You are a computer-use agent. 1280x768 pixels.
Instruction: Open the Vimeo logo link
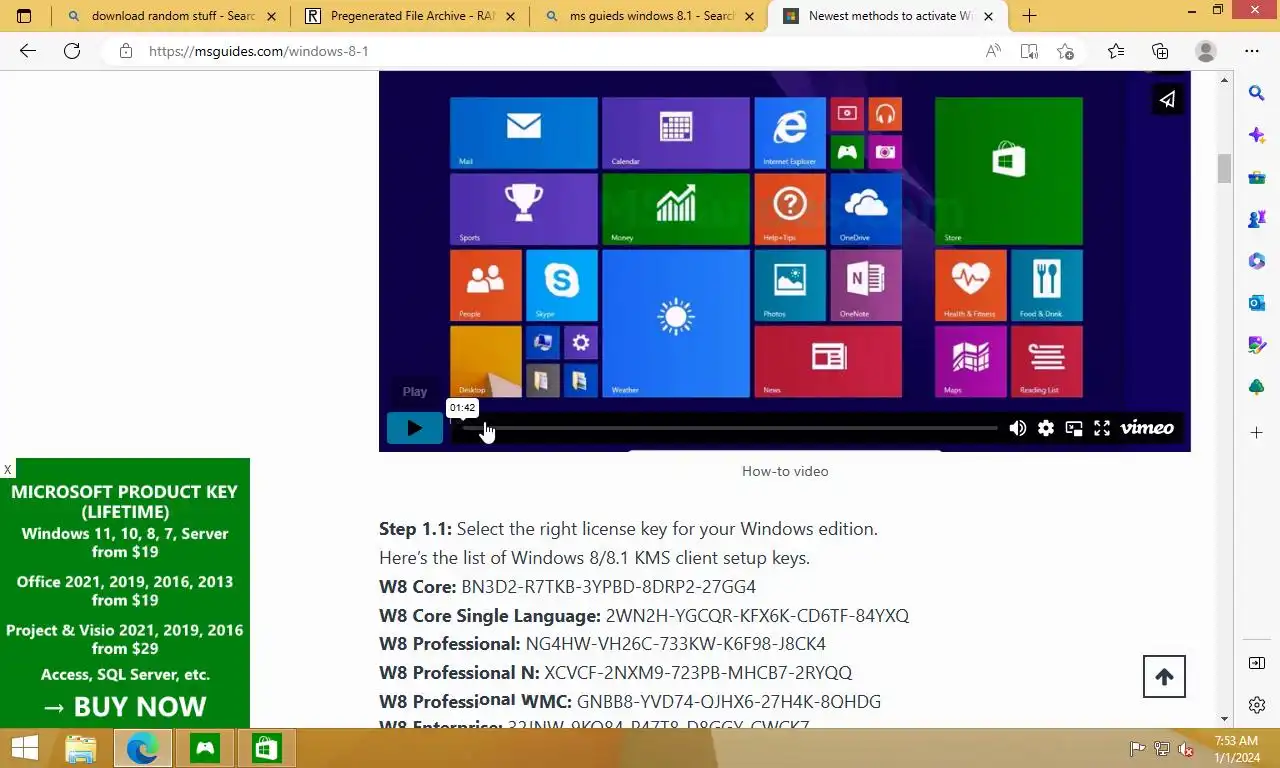(1146, 428)
